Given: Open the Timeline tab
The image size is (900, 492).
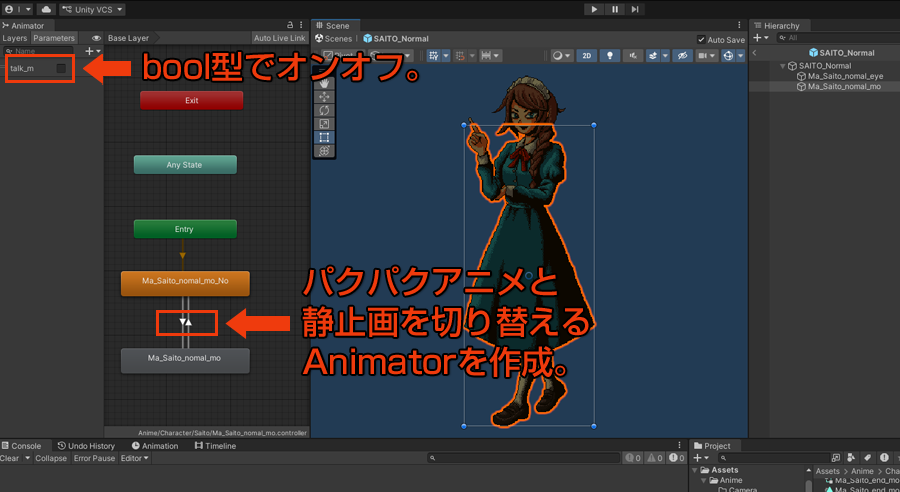Looking at the screenshot, I should click(215, 446).
